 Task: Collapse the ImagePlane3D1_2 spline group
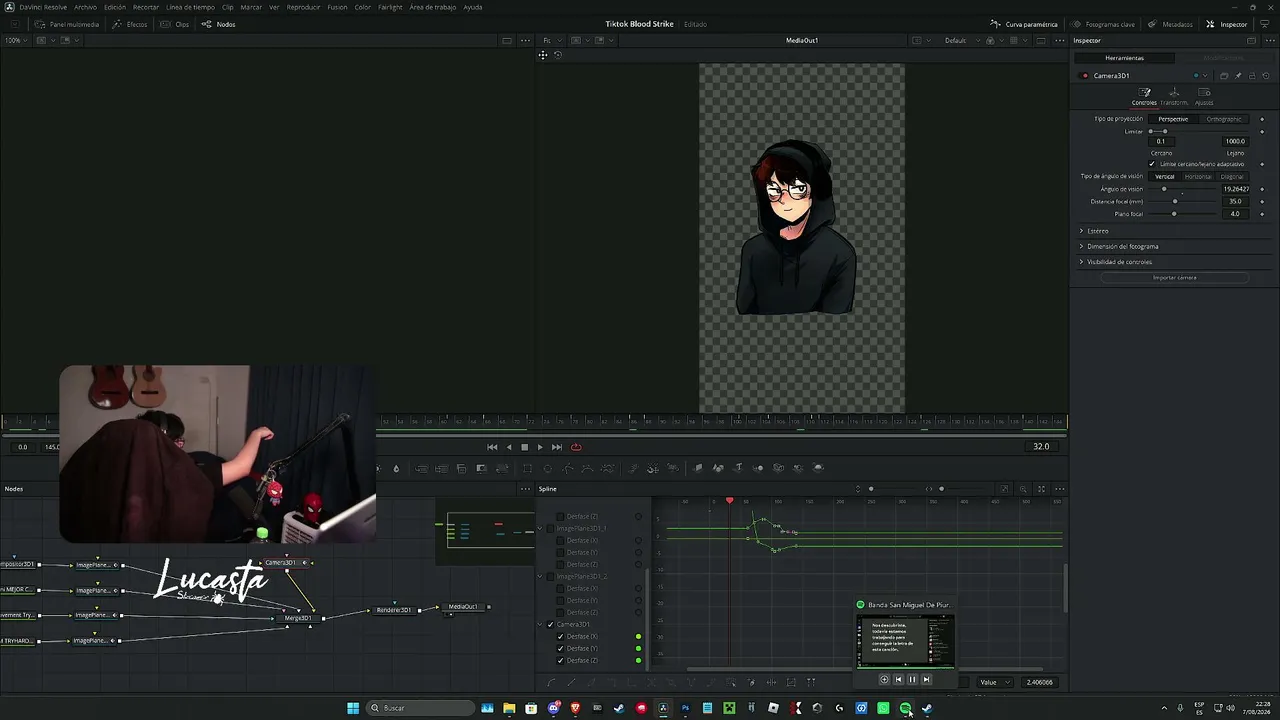pos(541,576)
